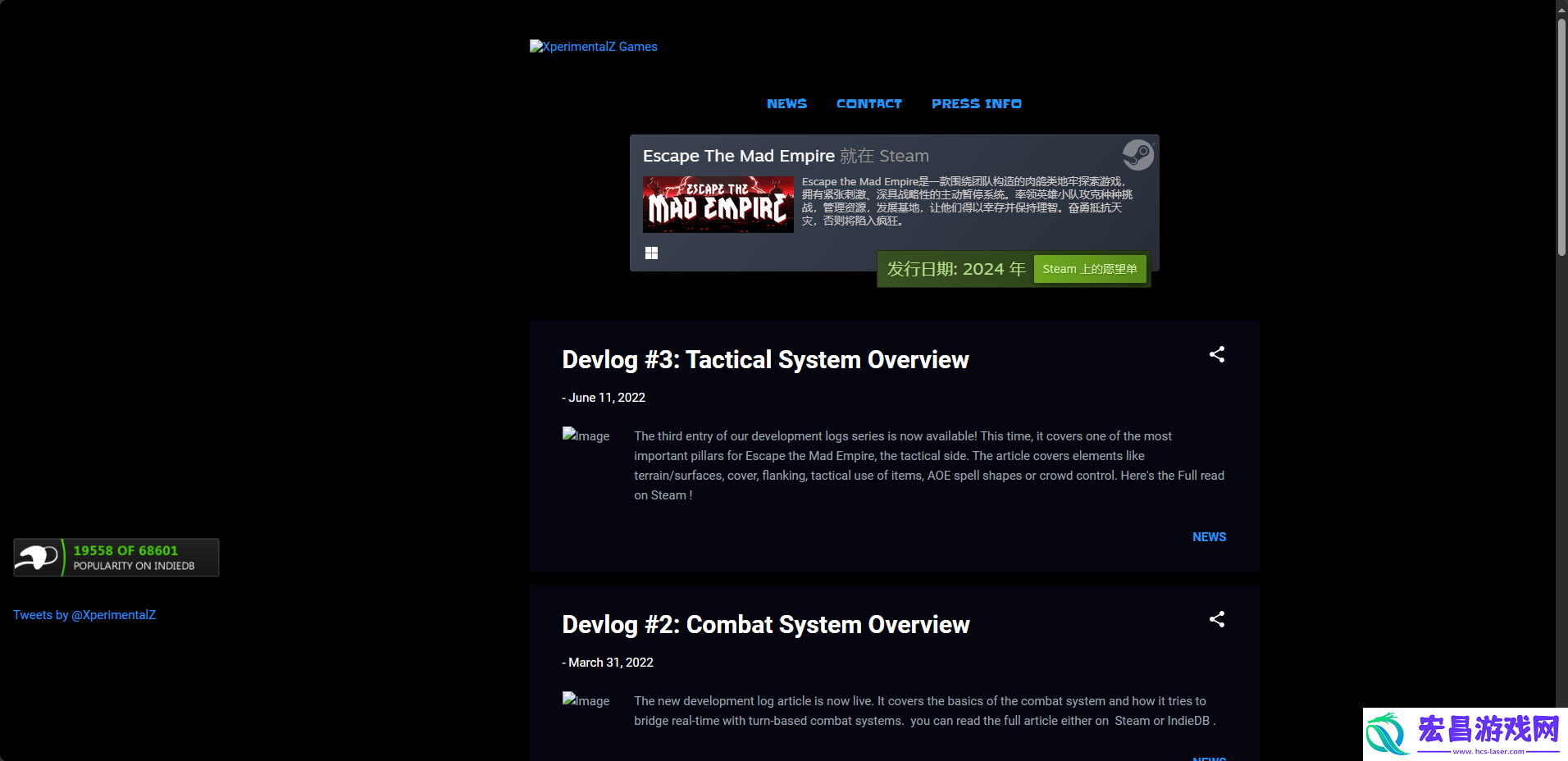The height and width of the screenshot is (761, 1568).
Task: Open the CONTACT menu item
Action: pyautogui.click(x=868, y=103)
